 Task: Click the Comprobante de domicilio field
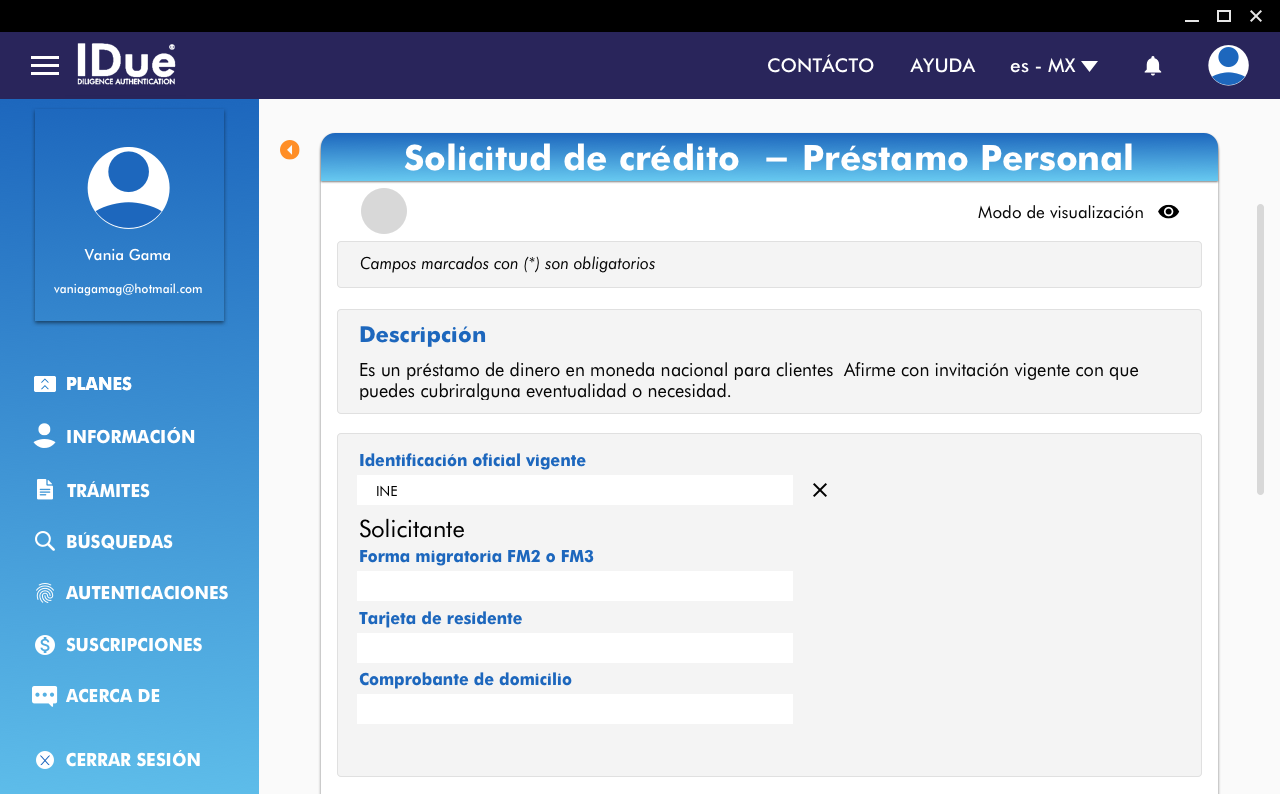[x=574, y=709]
